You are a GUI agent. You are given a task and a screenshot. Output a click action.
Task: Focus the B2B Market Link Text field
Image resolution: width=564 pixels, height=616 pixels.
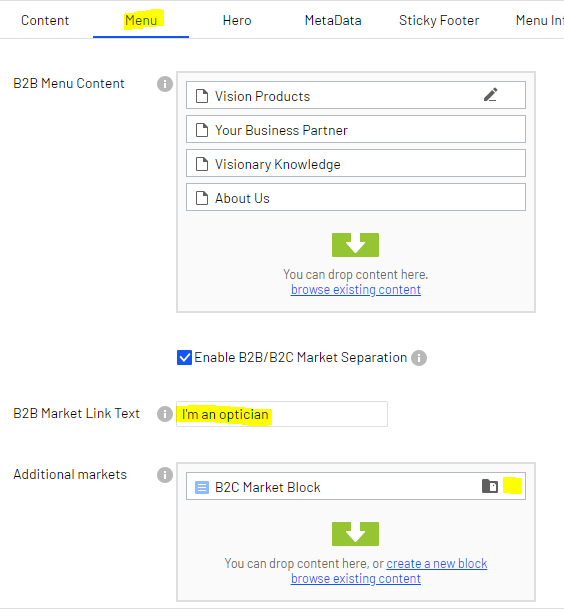pyautogui.click(x=282, y=414)
